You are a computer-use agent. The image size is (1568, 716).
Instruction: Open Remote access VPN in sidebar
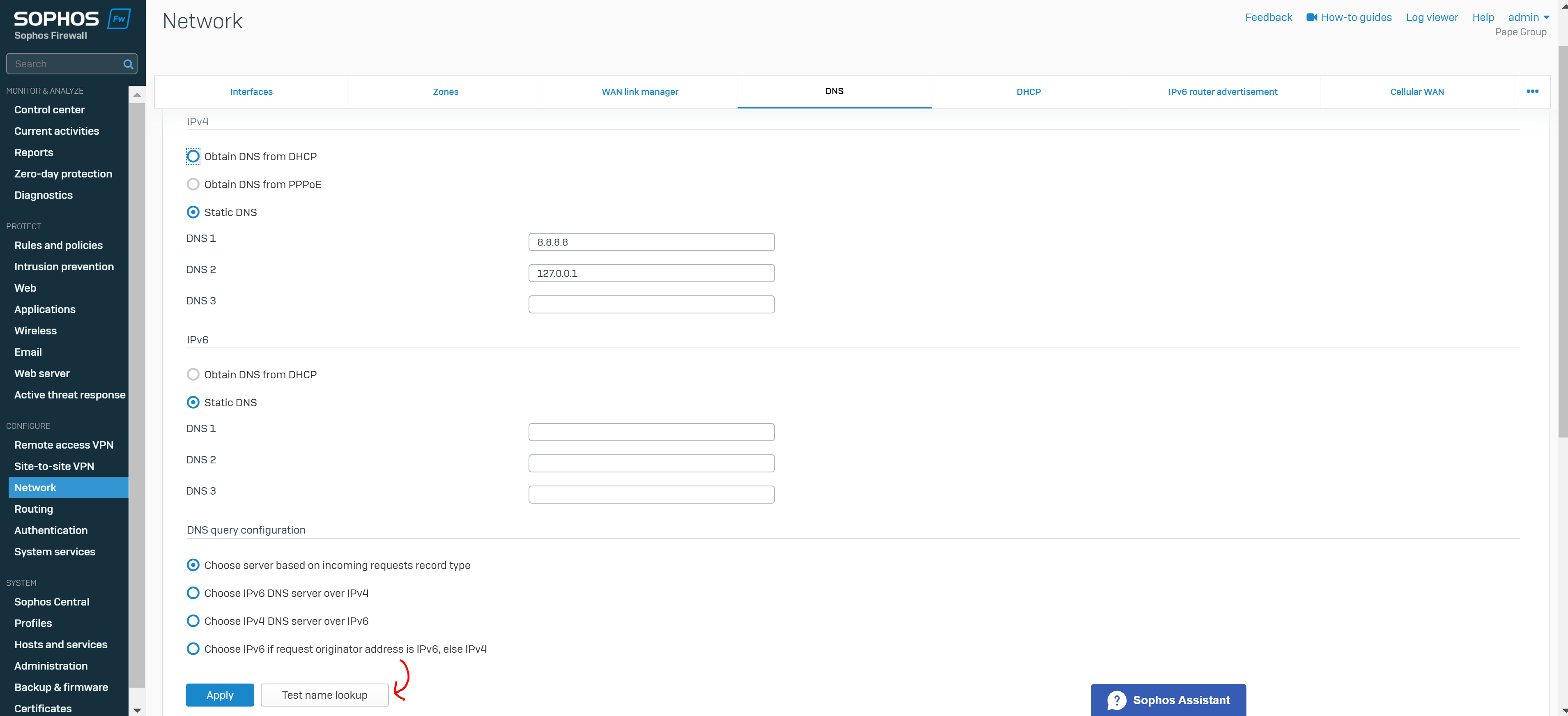pyautogui.click(x=64, y=445)
